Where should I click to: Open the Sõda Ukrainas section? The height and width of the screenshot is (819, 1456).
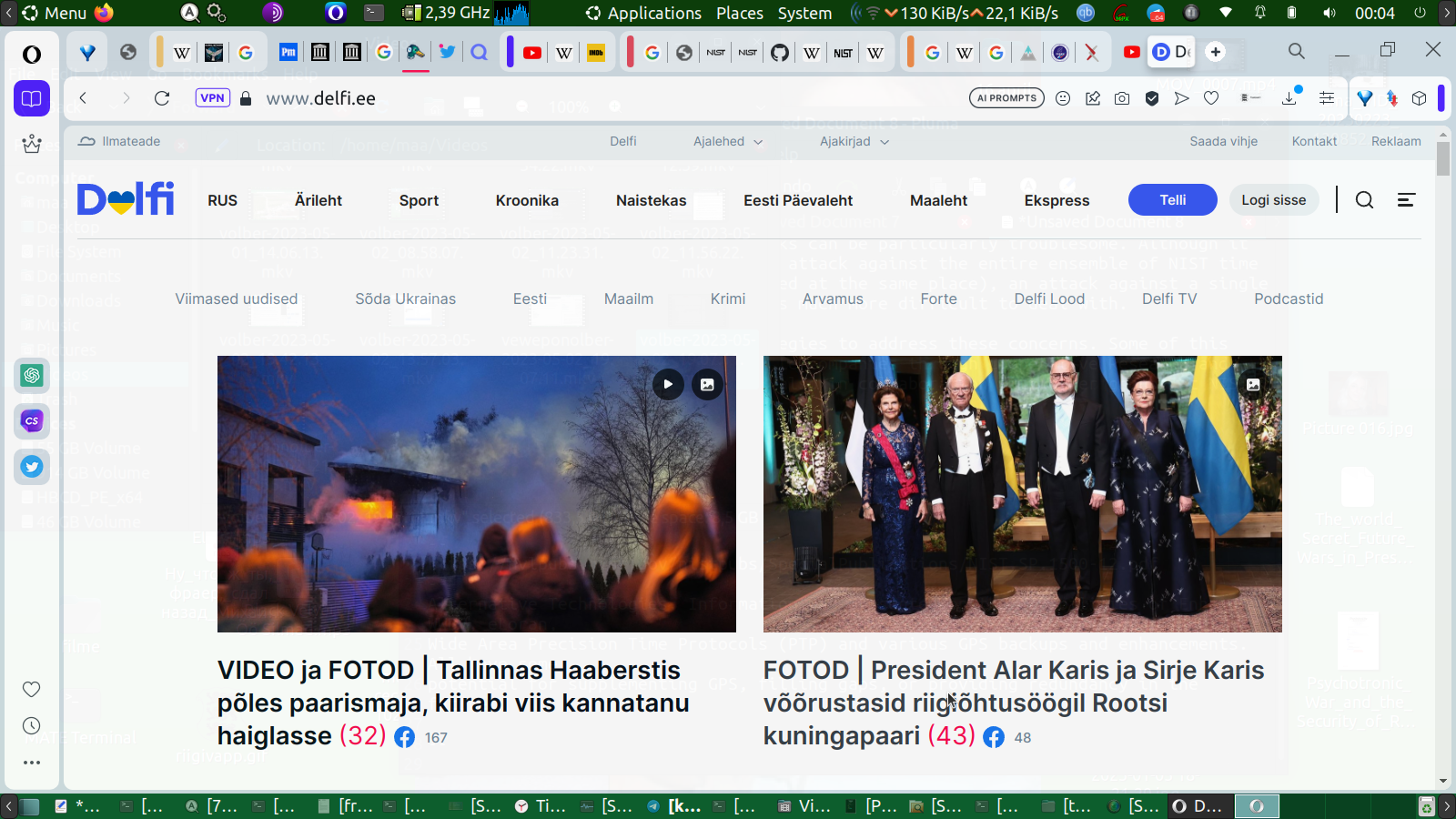point(405,298)
